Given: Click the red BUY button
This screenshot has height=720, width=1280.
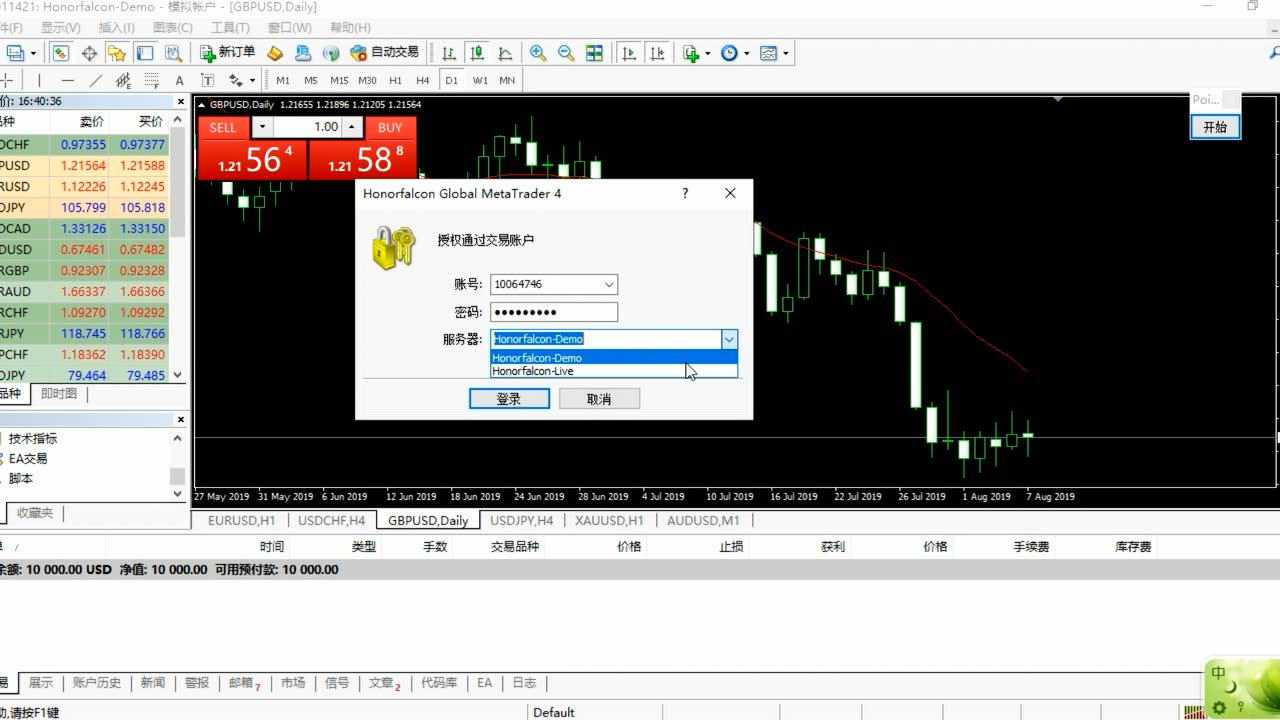Looking at the screenshot, I should pos(390,127).
